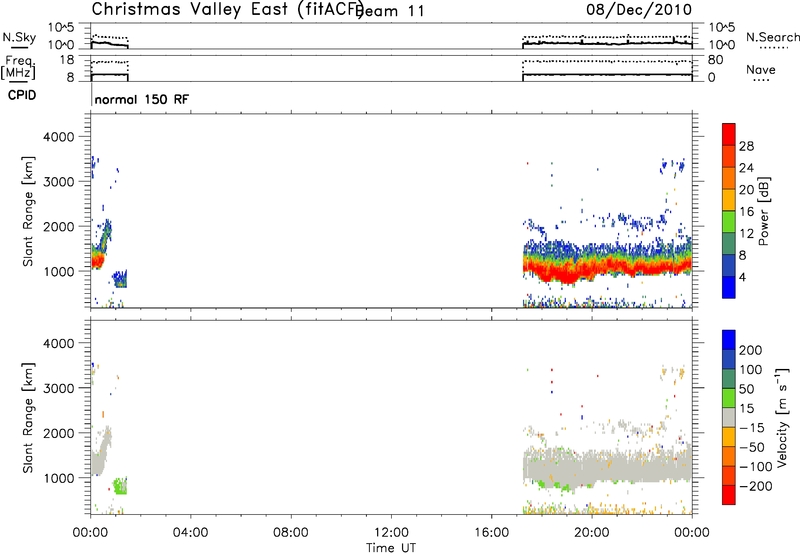Select the 'normal 150 RF' mode text

tap(141, 99)
